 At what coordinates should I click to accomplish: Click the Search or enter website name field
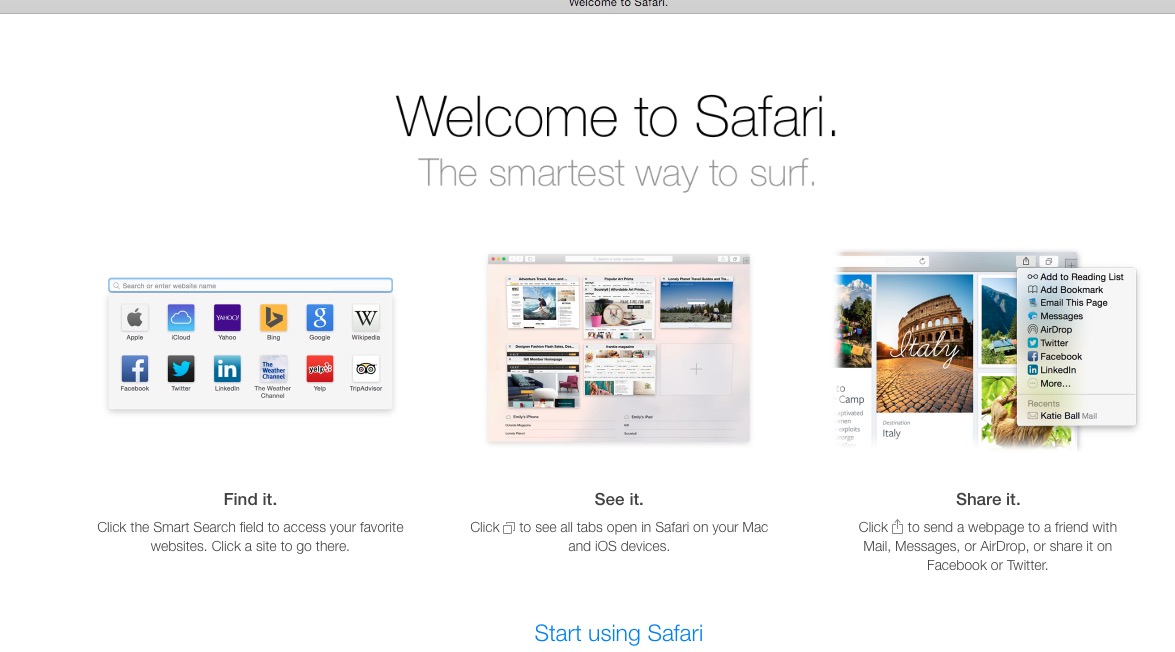[250, 286]
